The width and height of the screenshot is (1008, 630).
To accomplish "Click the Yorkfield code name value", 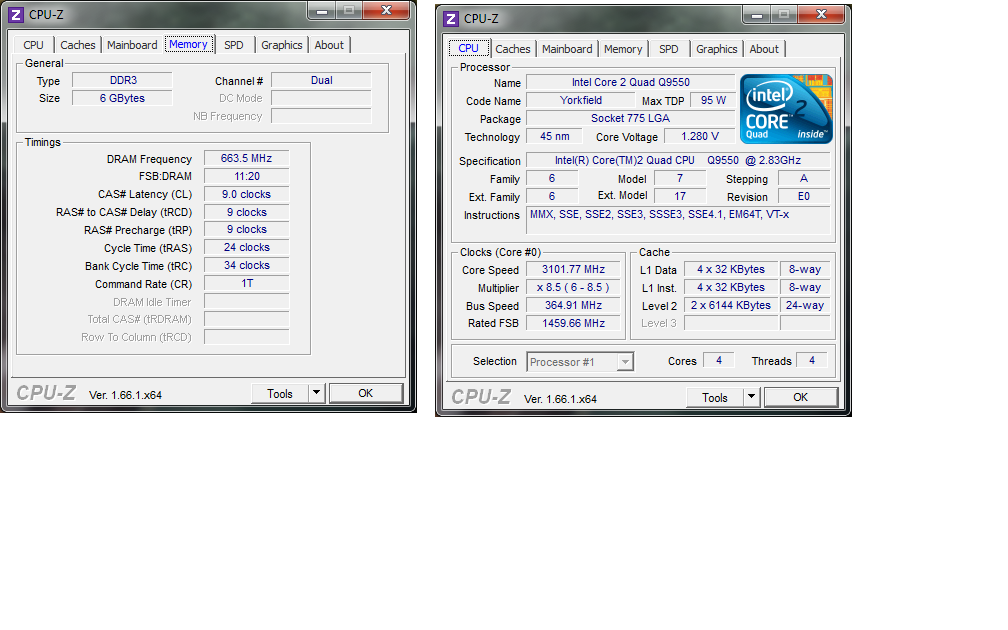I will pos(581,100).
